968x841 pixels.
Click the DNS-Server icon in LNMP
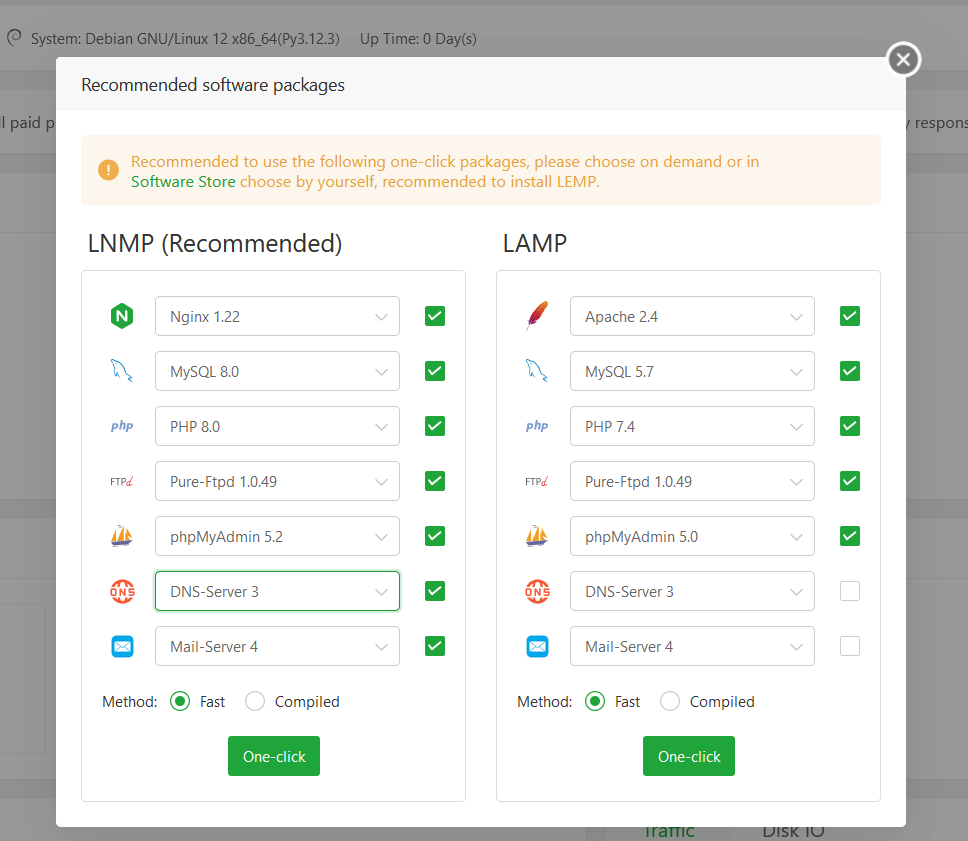click(x=122, y=591)
